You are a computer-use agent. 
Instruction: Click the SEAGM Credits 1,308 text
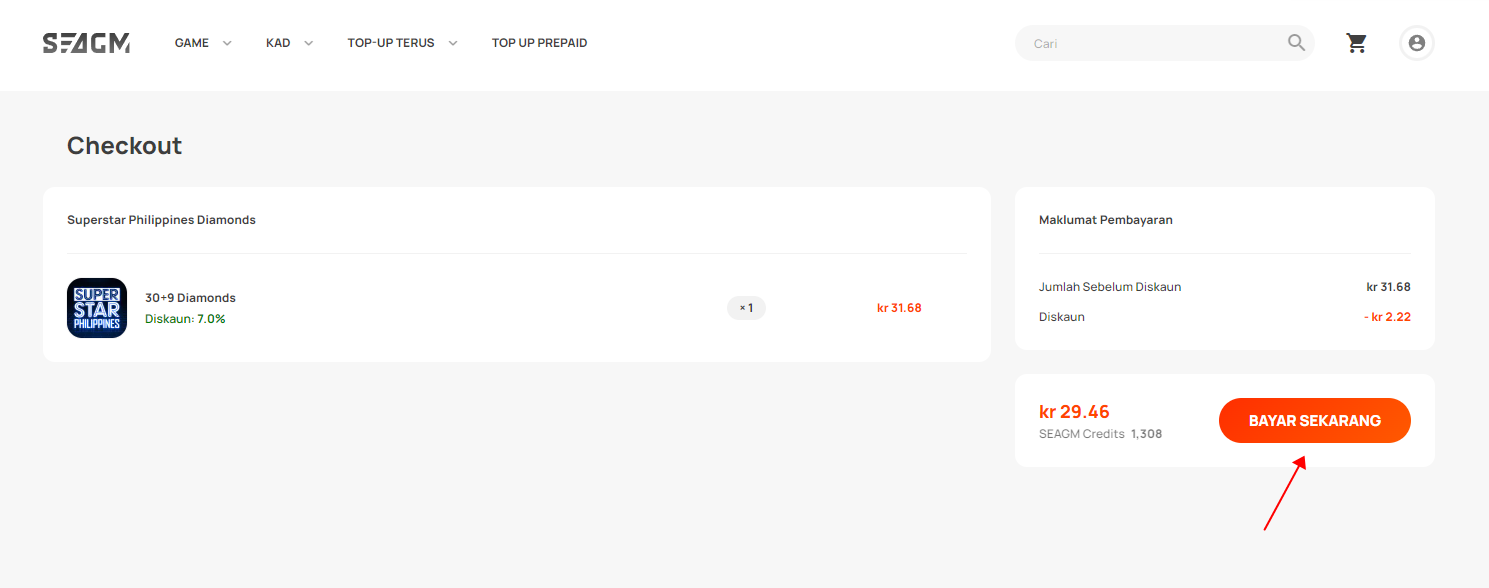point(1100,434)
